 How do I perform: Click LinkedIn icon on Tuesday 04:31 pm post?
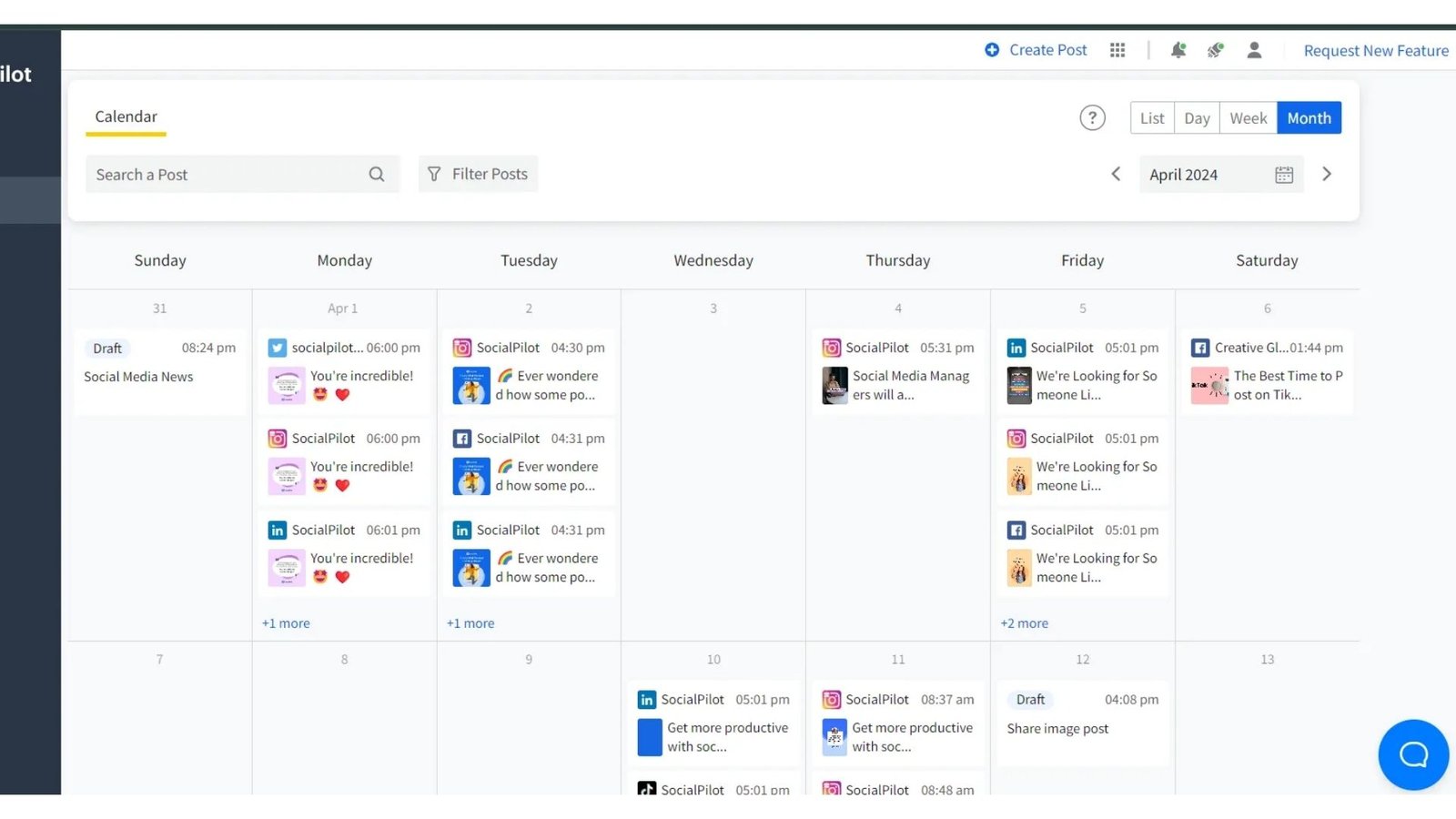462,530
